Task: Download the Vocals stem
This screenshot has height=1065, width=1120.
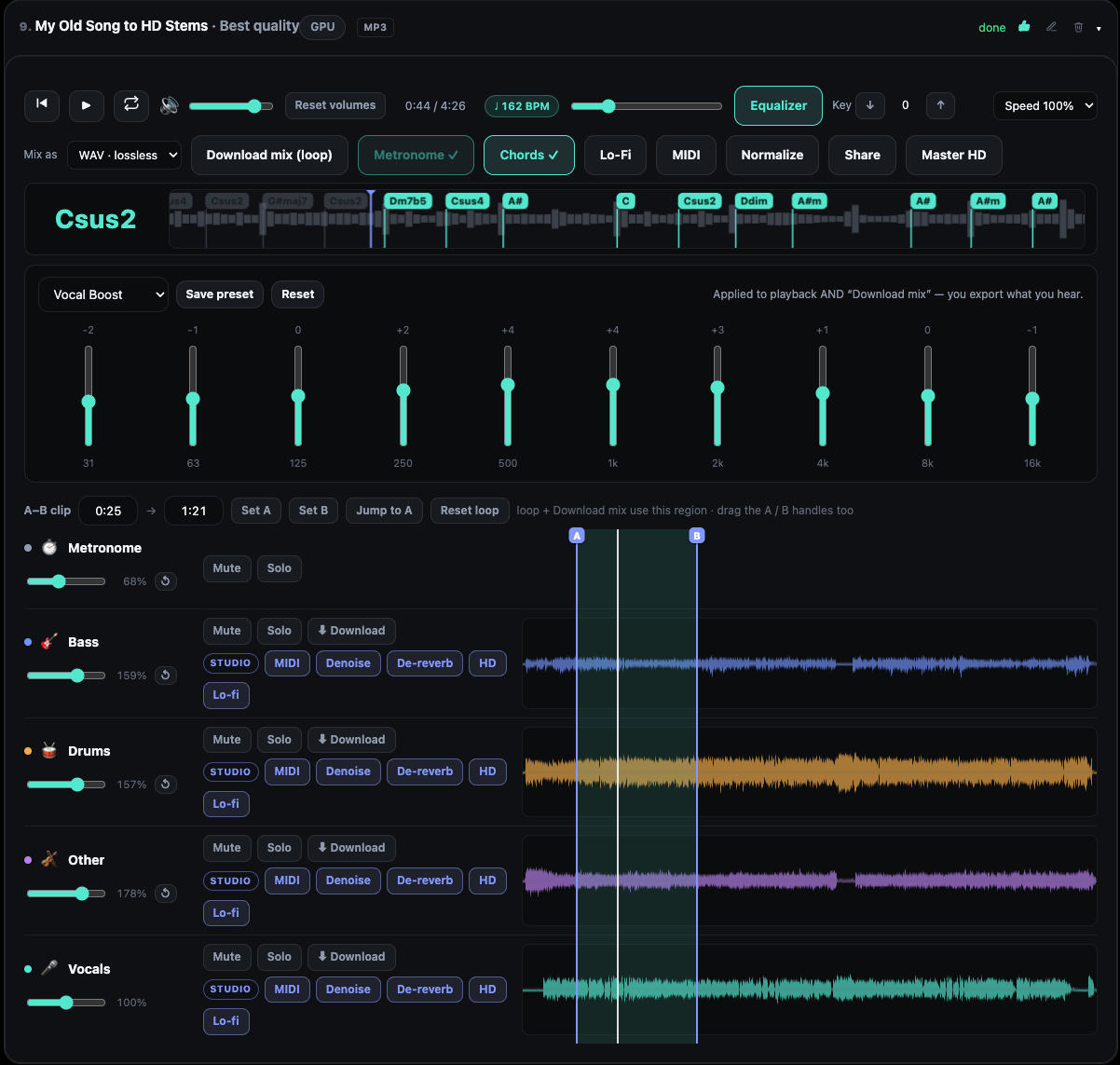Action: pyautogui.click(x=351, y=957)
